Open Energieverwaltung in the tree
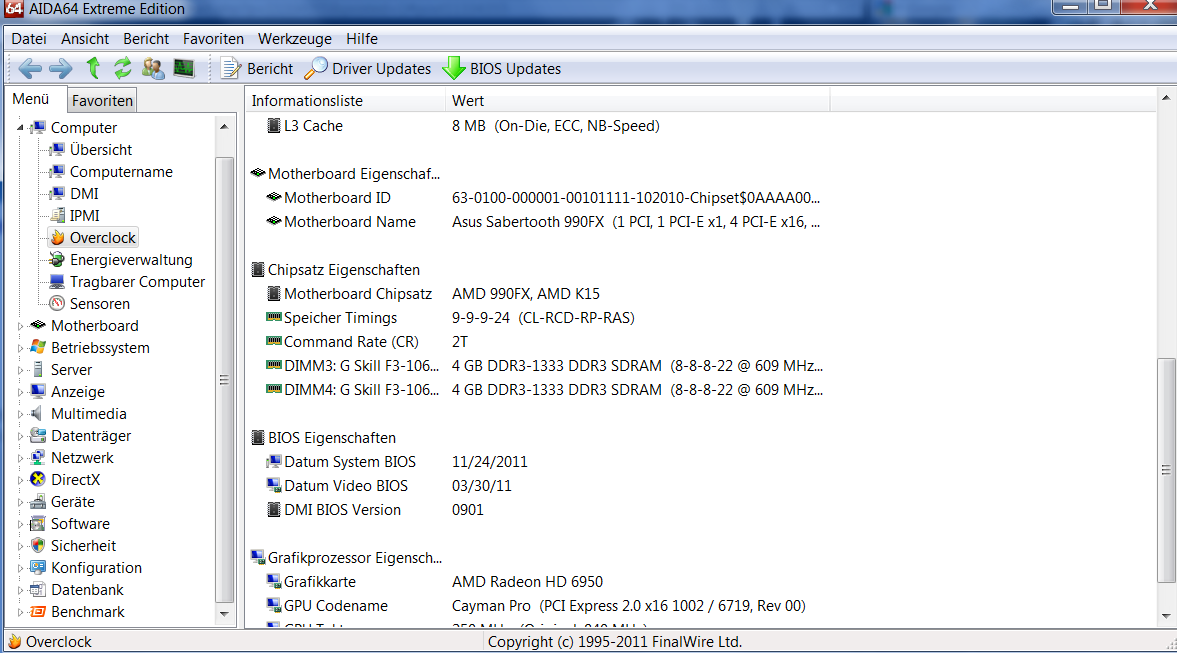The width and height of the screenshot is (1177, 653). (x=131, y=260)
